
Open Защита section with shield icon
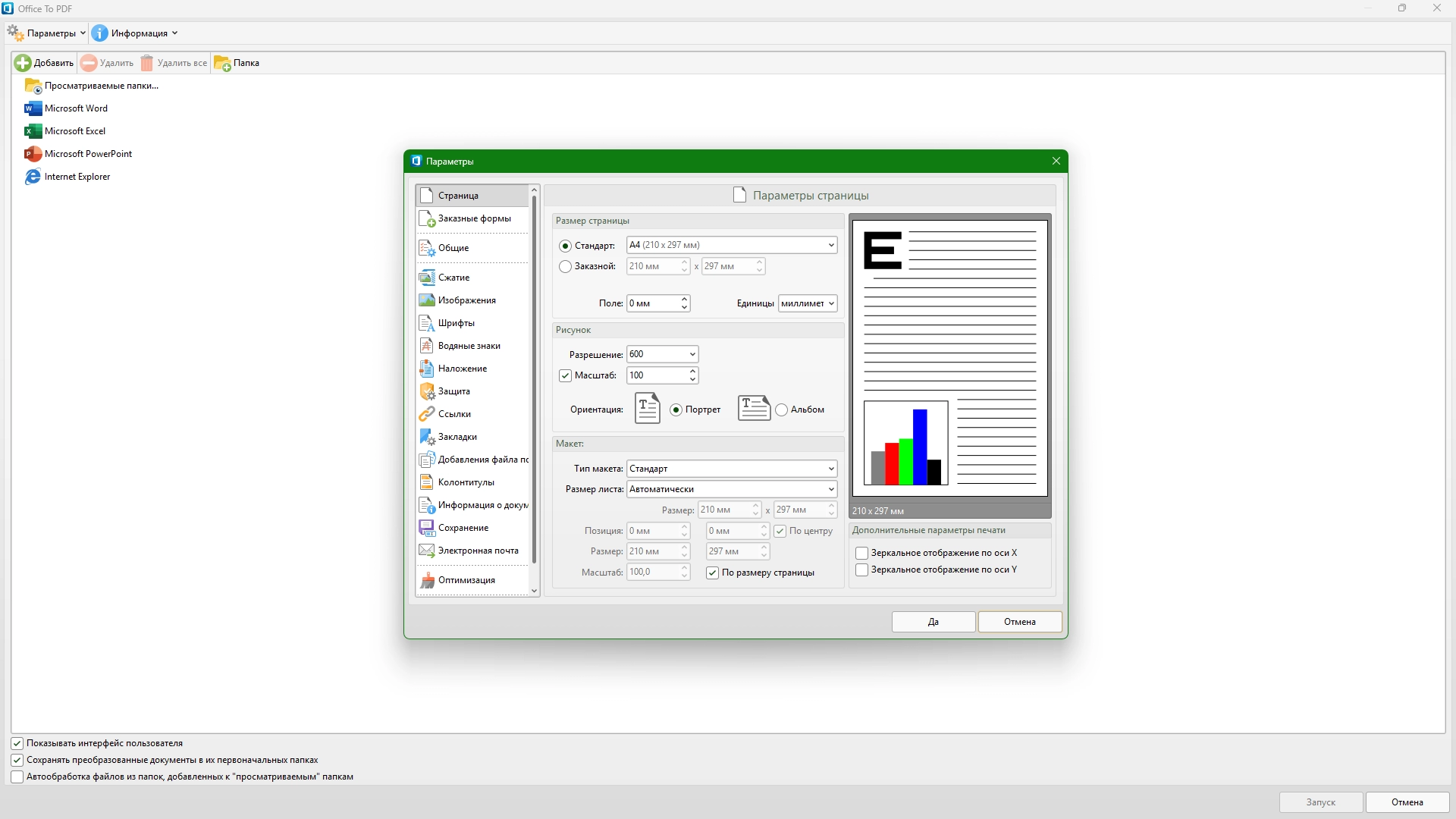427,391
